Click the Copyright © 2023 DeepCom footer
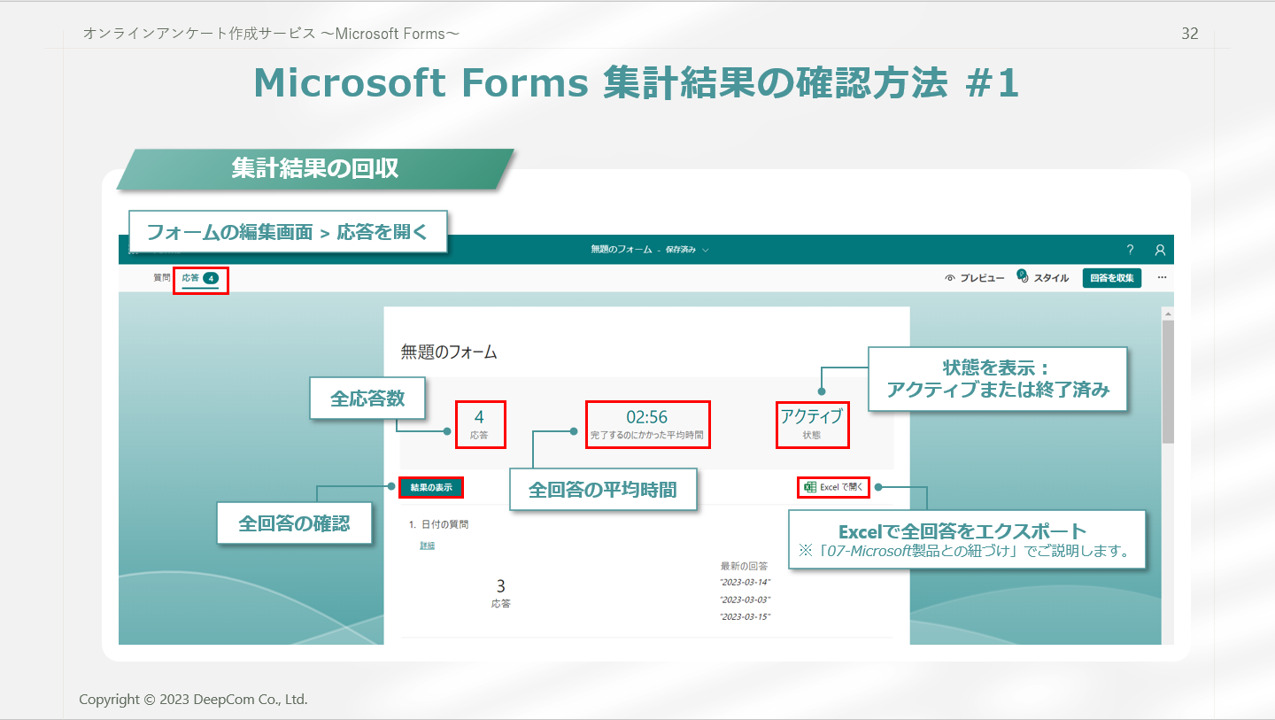1275x720 pixels. click(194, 699)
